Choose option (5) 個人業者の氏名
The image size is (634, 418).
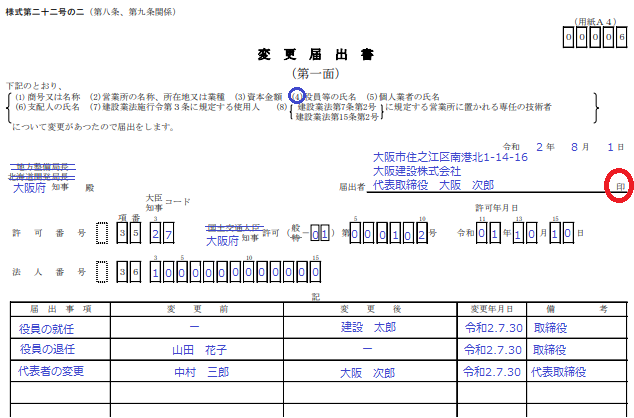pos(403,97)
